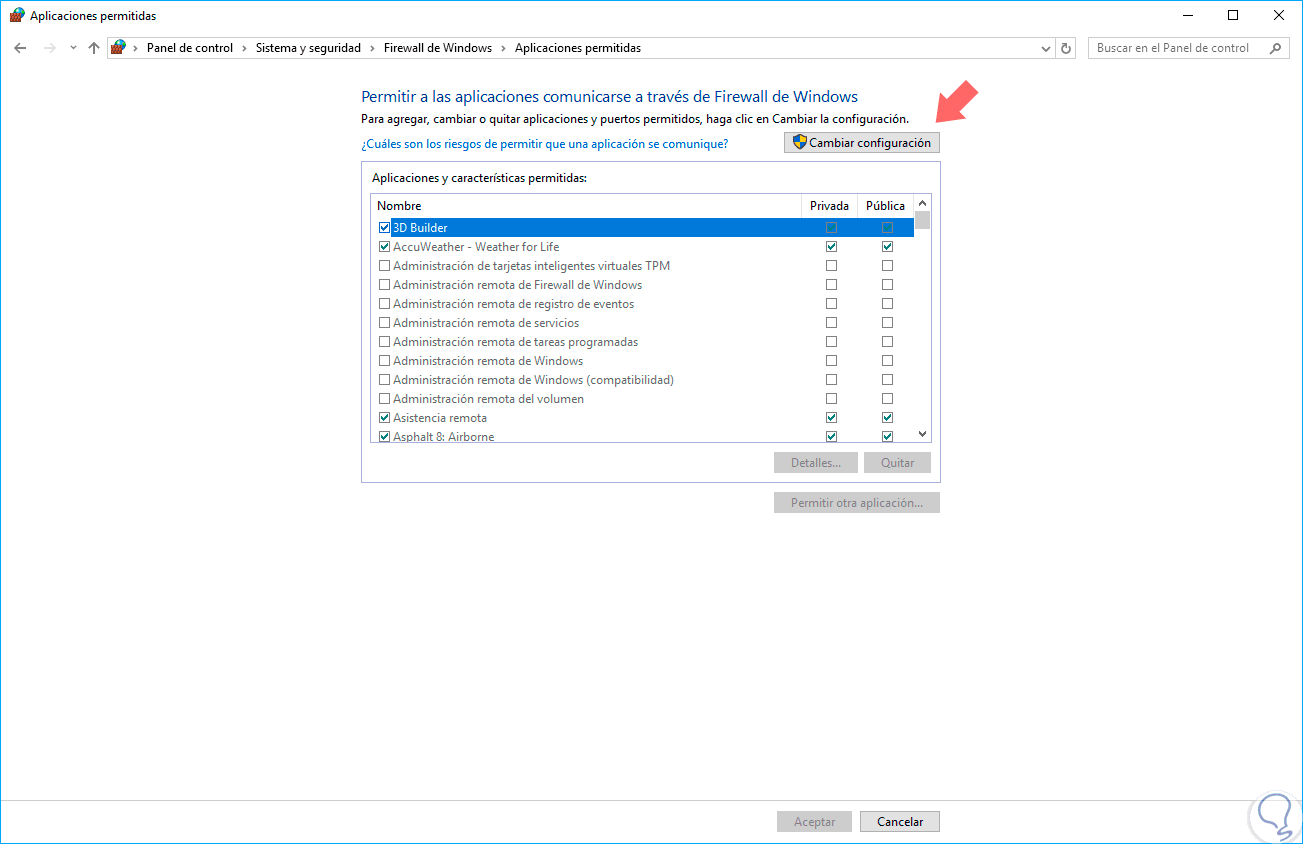The width and height of the screenshot is (1303, 844).
Task: Expand the root chevron beside address bar icon
Action: pos(136,48)
